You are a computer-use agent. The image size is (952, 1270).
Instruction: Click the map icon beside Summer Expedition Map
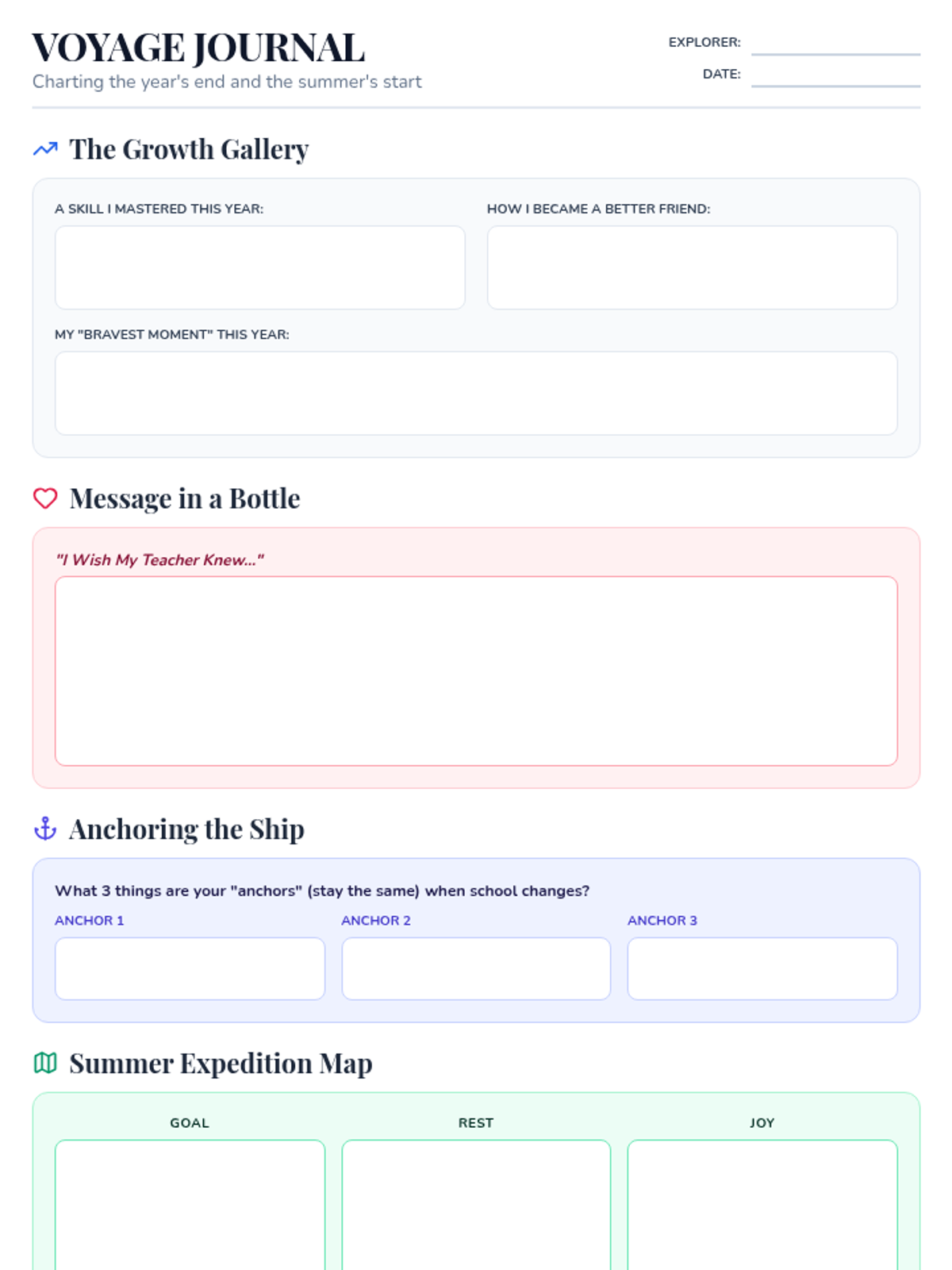coord(45,1063)
